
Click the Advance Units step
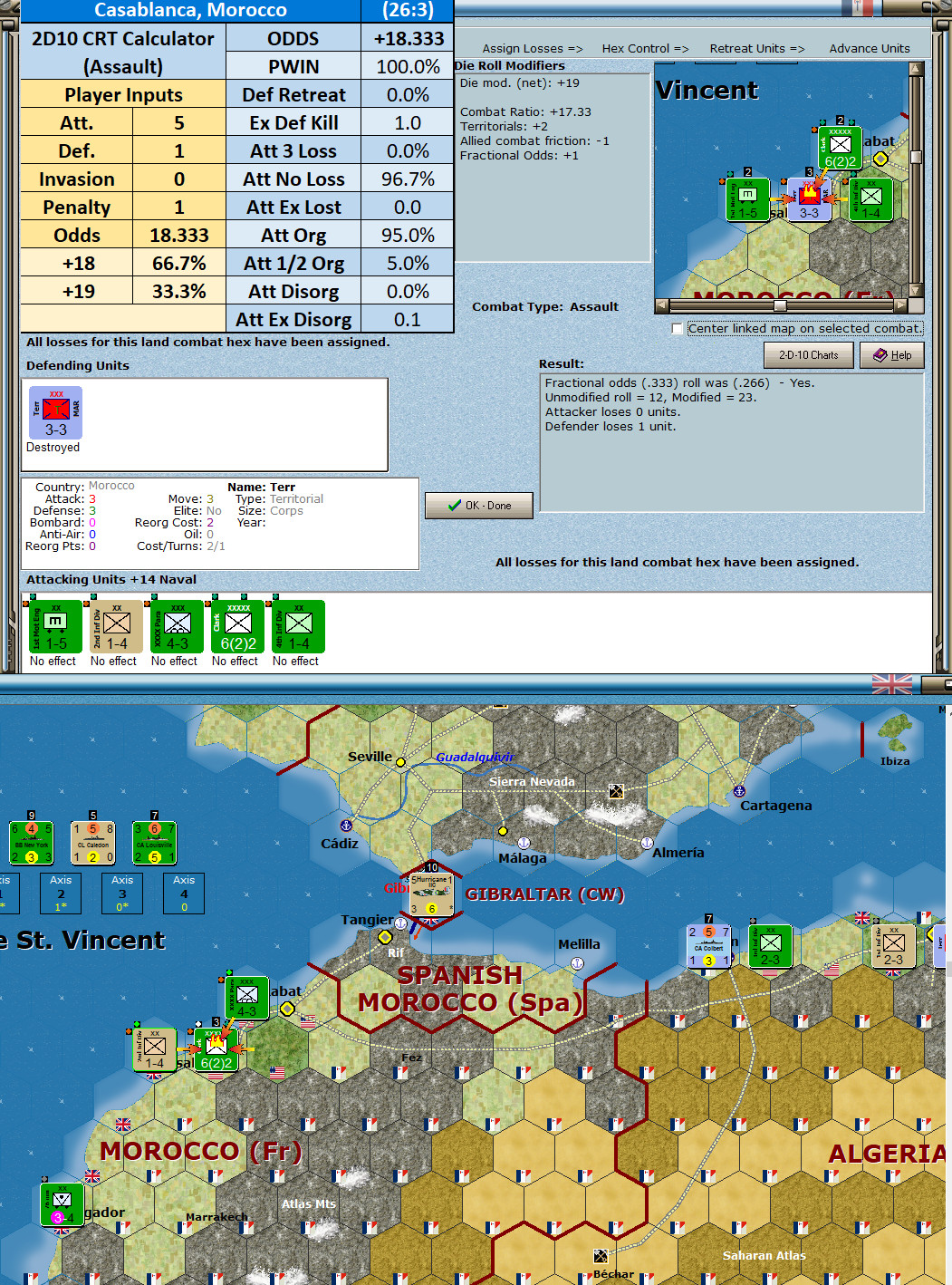[870, 49]
